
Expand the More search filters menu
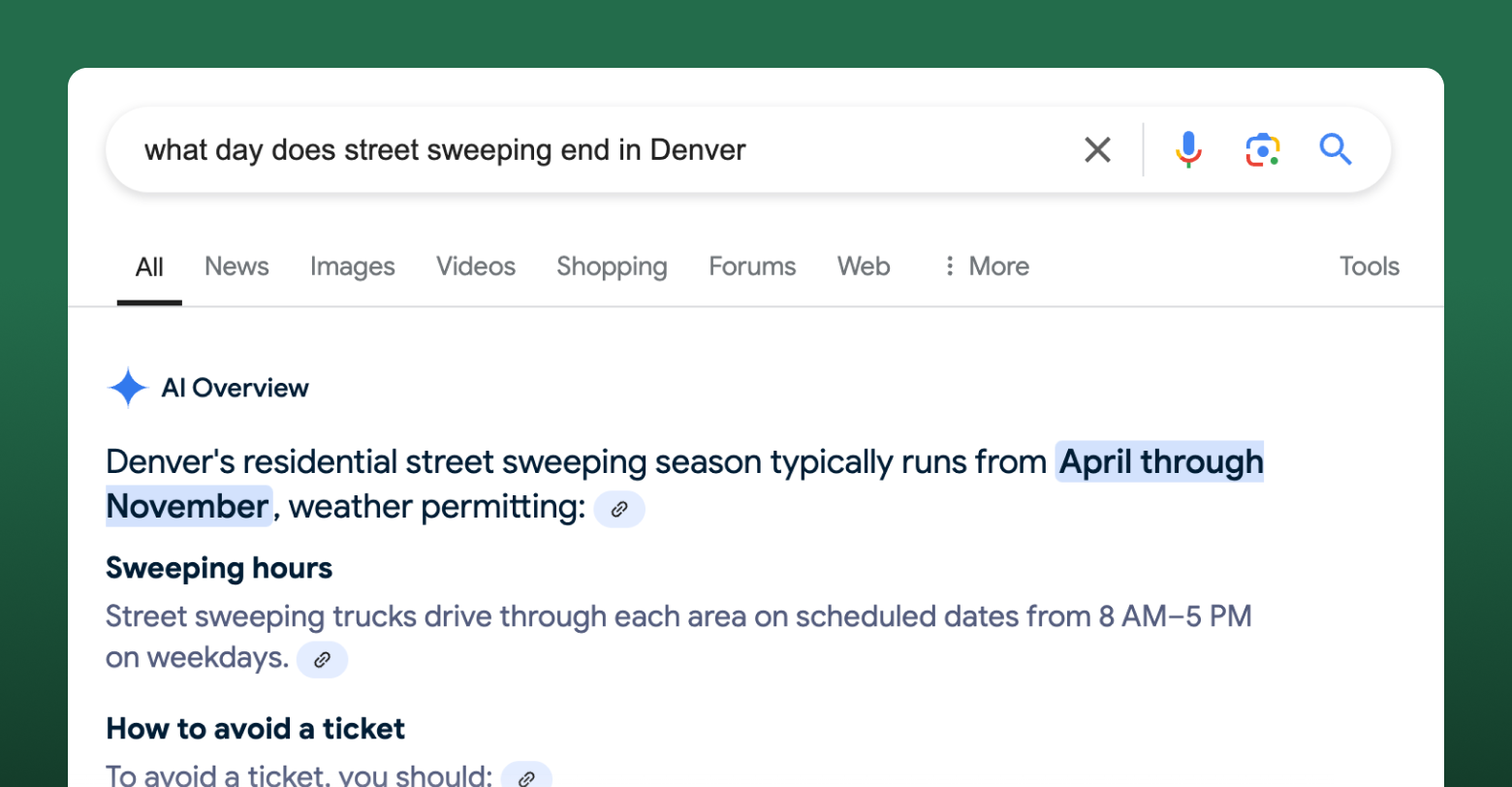pyautogui.click(x=986, y=266)
